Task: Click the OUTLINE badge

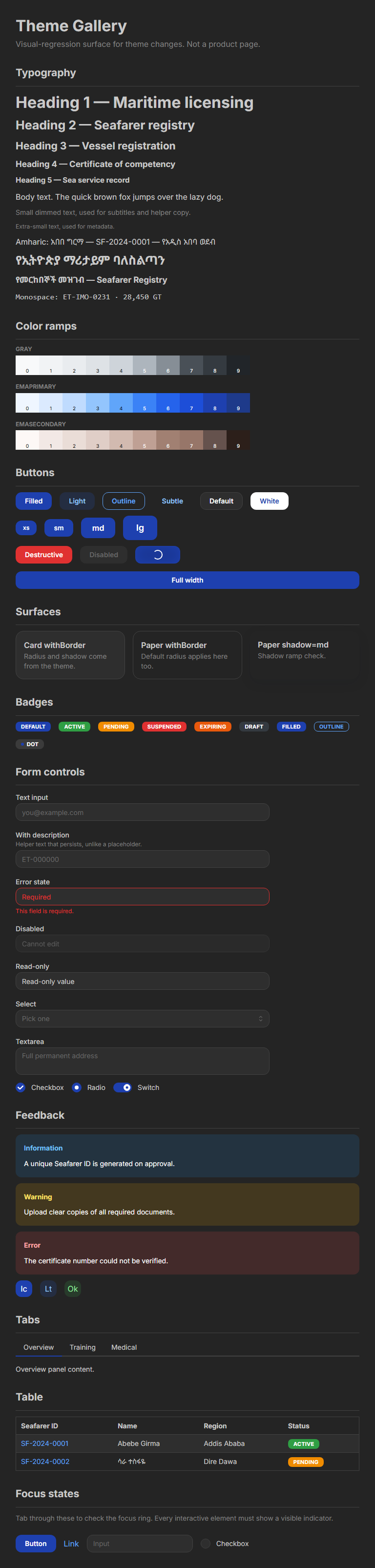Action: tap(331, 726)
